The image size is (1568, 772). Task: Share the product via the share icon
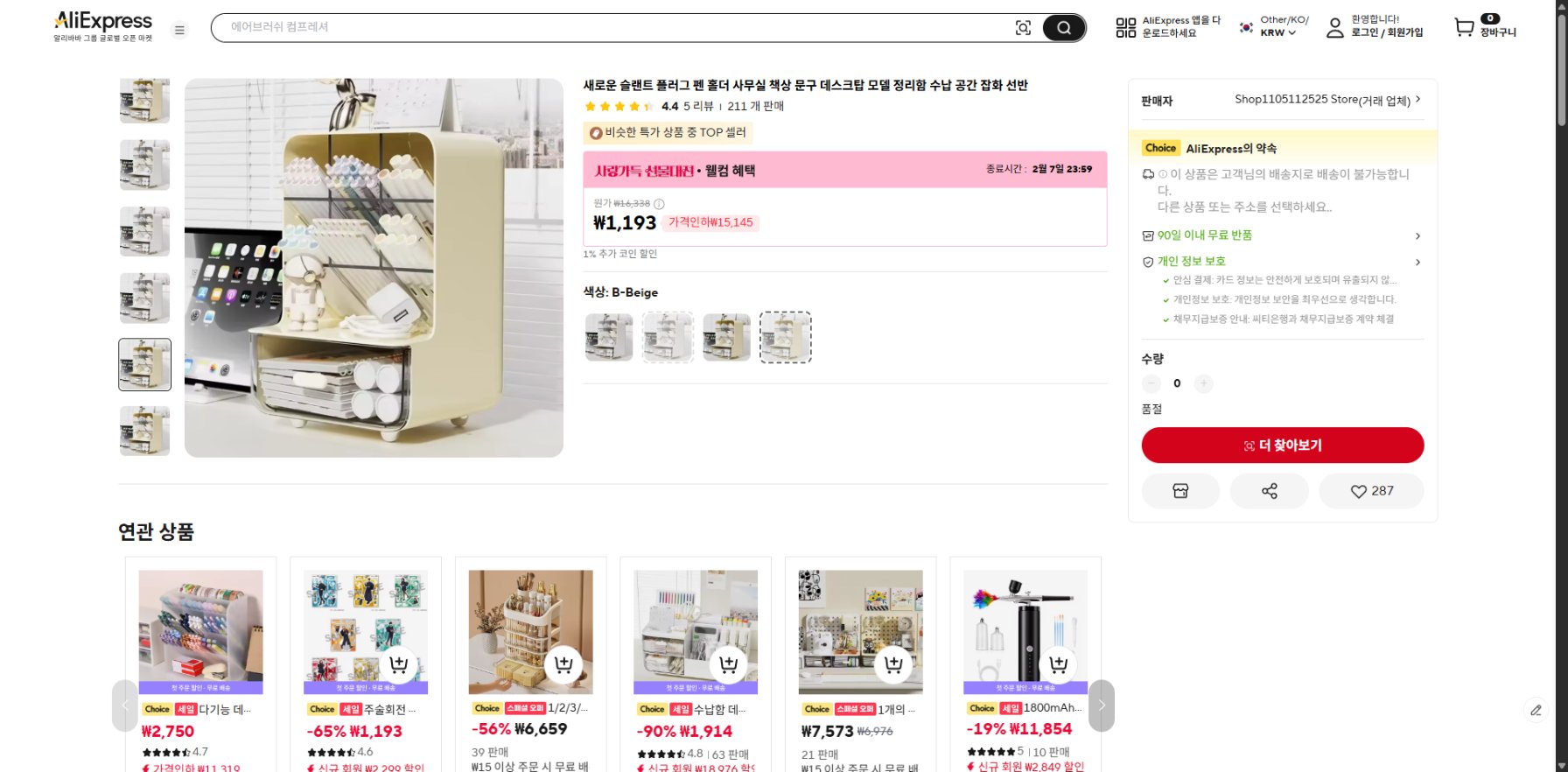(x=1269, y=491)
